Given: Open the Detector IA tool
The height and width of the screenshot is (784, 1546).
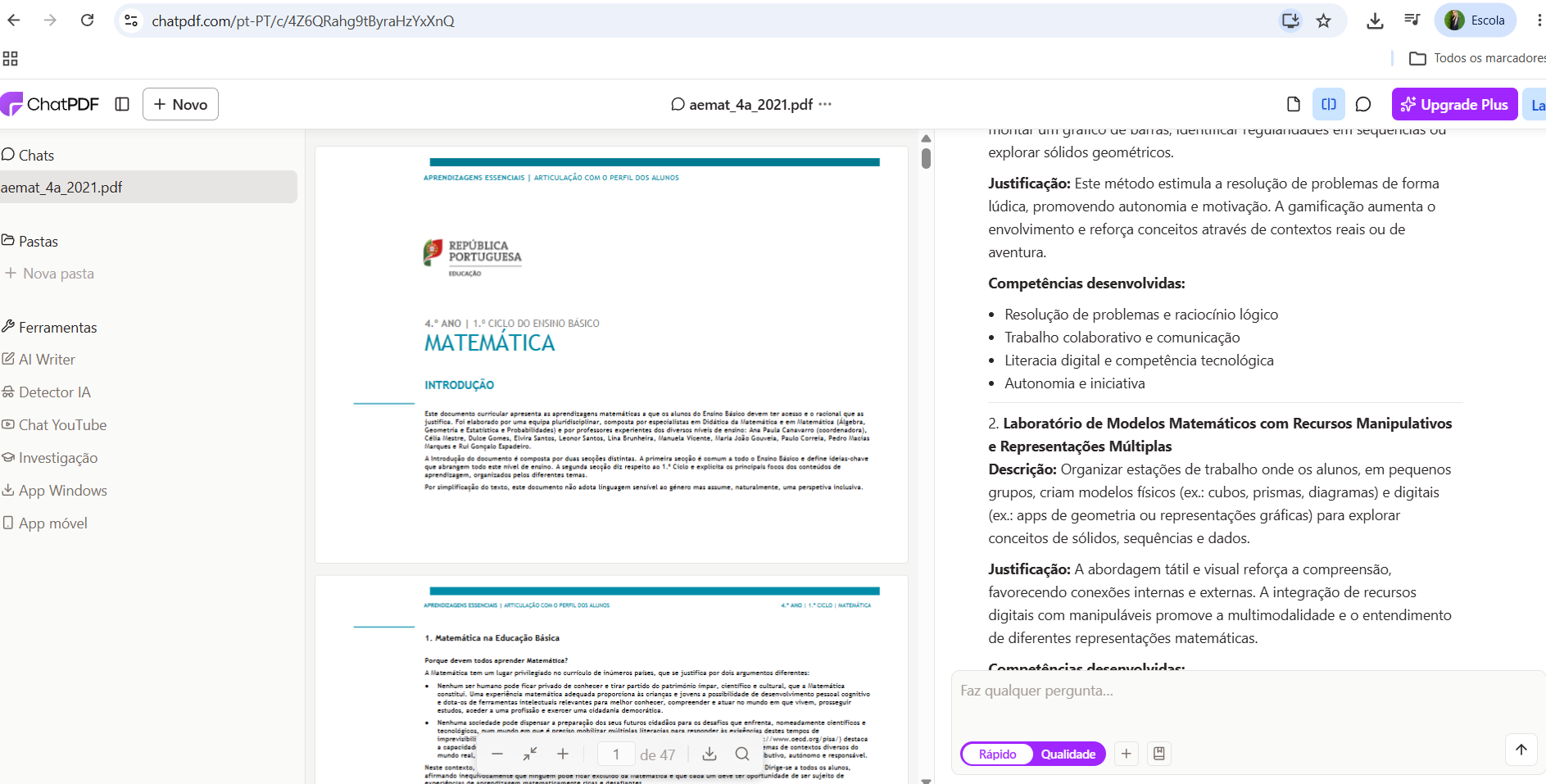Looking at the screenshot, I should pyautogui.click(x=46, y=392).
